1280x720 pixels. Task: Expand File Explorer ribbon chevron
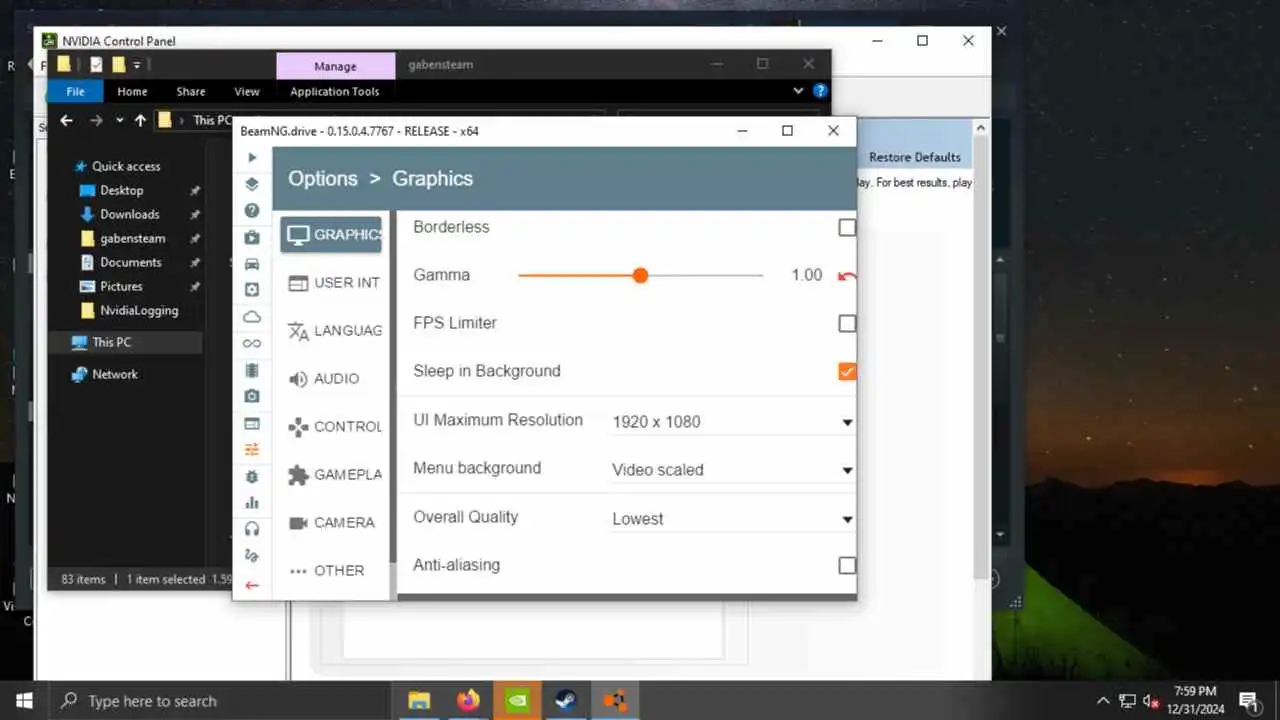[798, 91]
